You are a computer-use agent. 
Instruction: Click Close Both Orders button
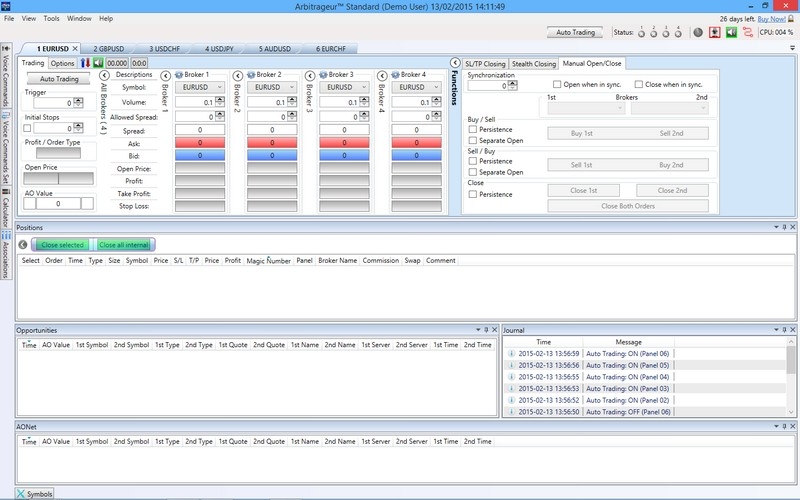628,206
